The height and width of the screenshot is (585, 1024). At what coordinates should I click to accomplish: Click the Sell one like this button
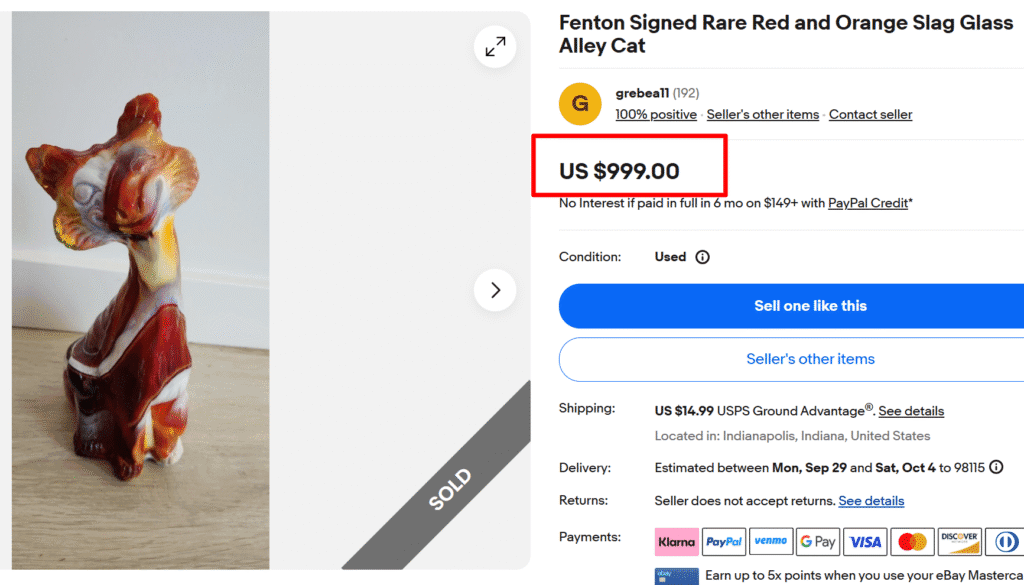click(810, 306)
